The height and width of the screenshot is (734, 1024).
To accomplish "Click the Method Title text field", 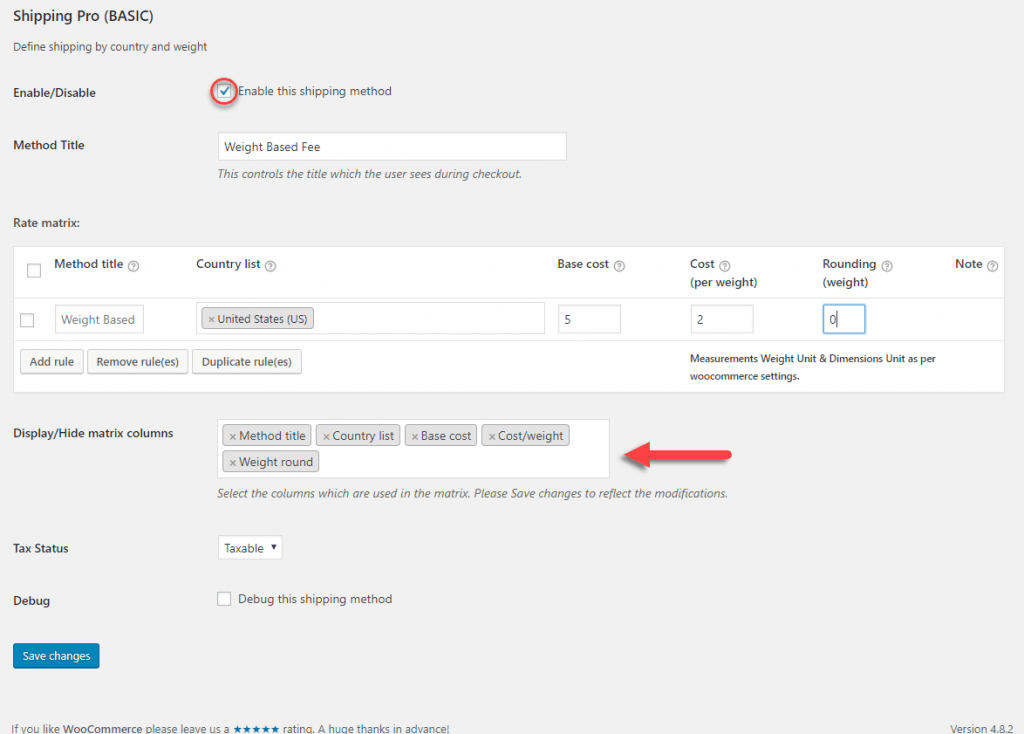I will pyautogui.click(x=392, y=146).
